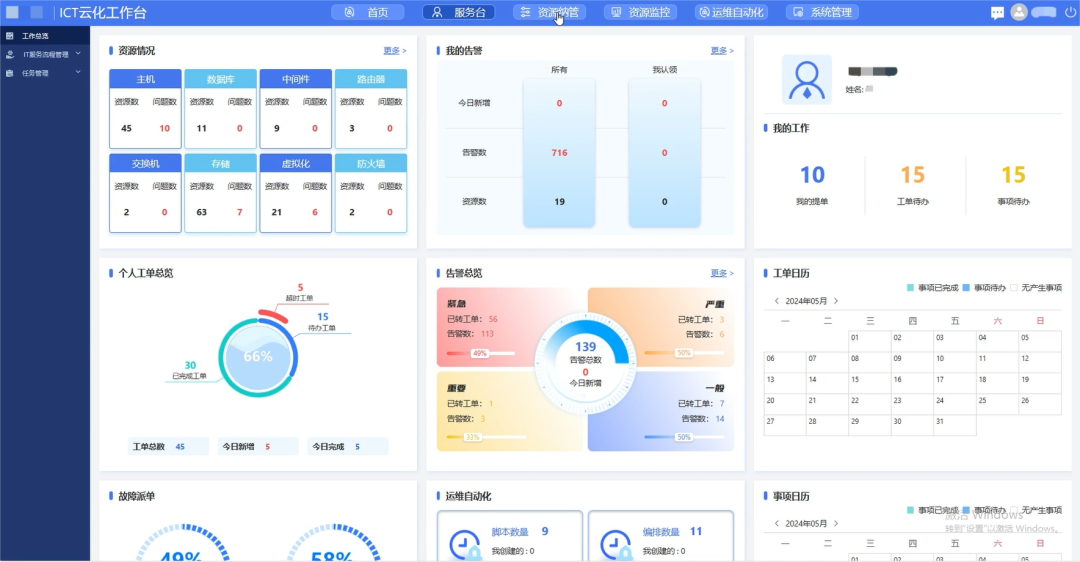Click the 事项待办 count 15
This screenshot has width=1080, height=562.
click(1013, 175)
